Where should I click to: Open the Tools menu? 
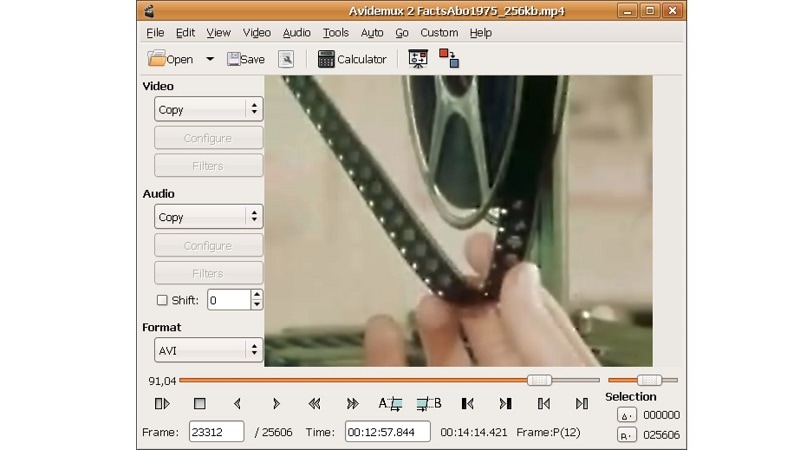tap(336, 33)
